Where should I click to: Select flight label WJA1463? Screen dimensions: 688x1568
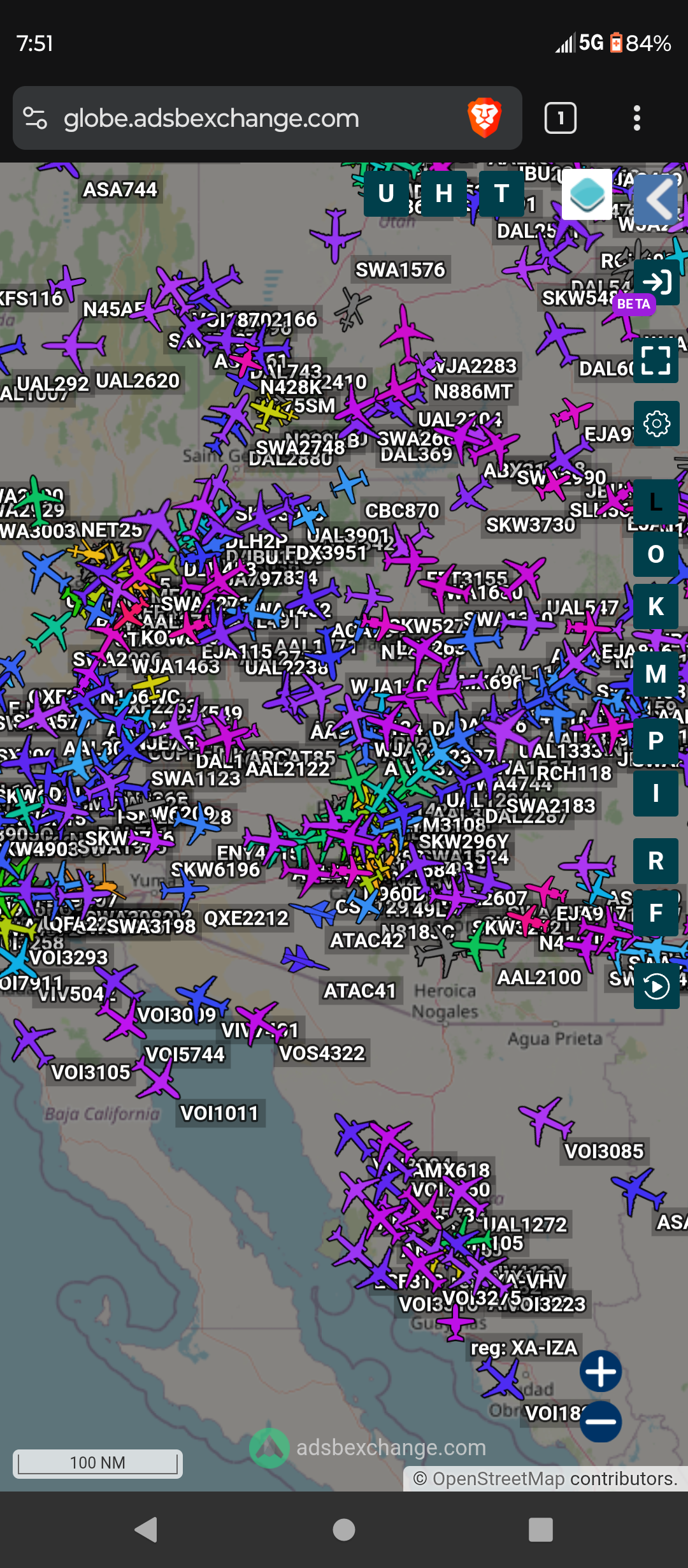tap(175, 666)
